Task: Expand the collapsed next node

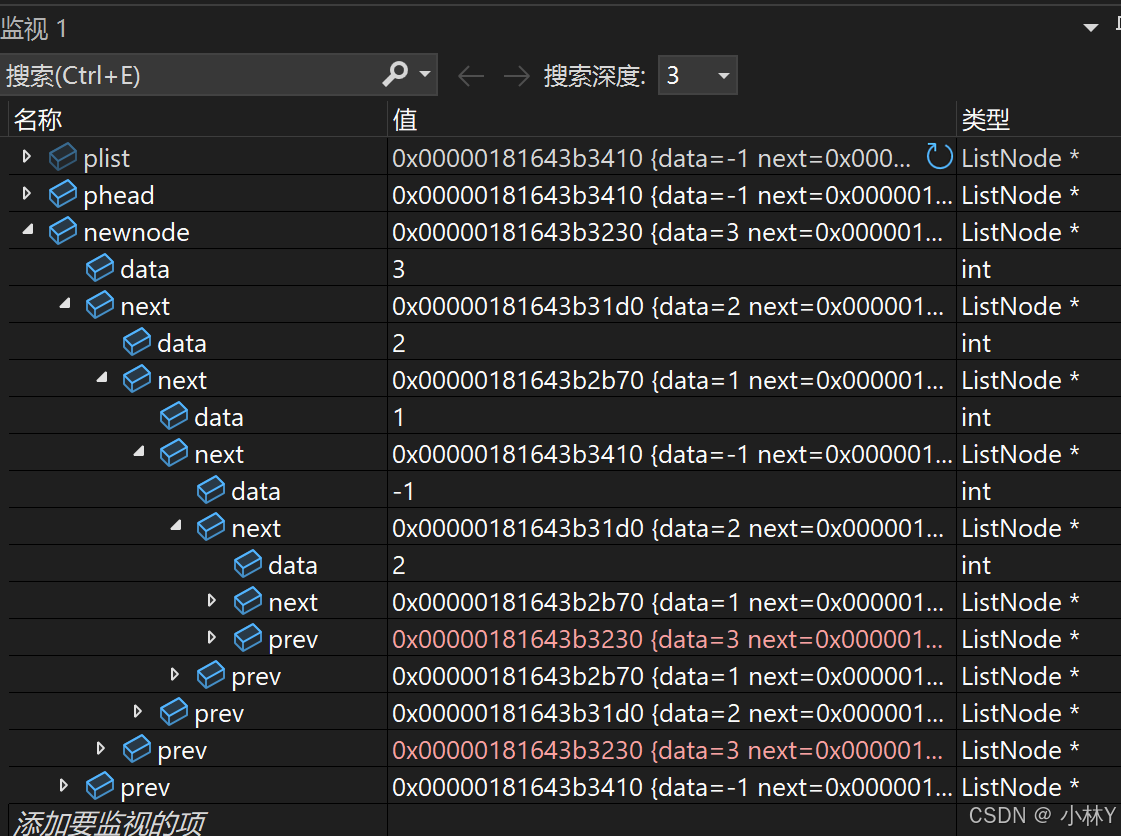Action: pyautogui.click(x=212, y=600)
